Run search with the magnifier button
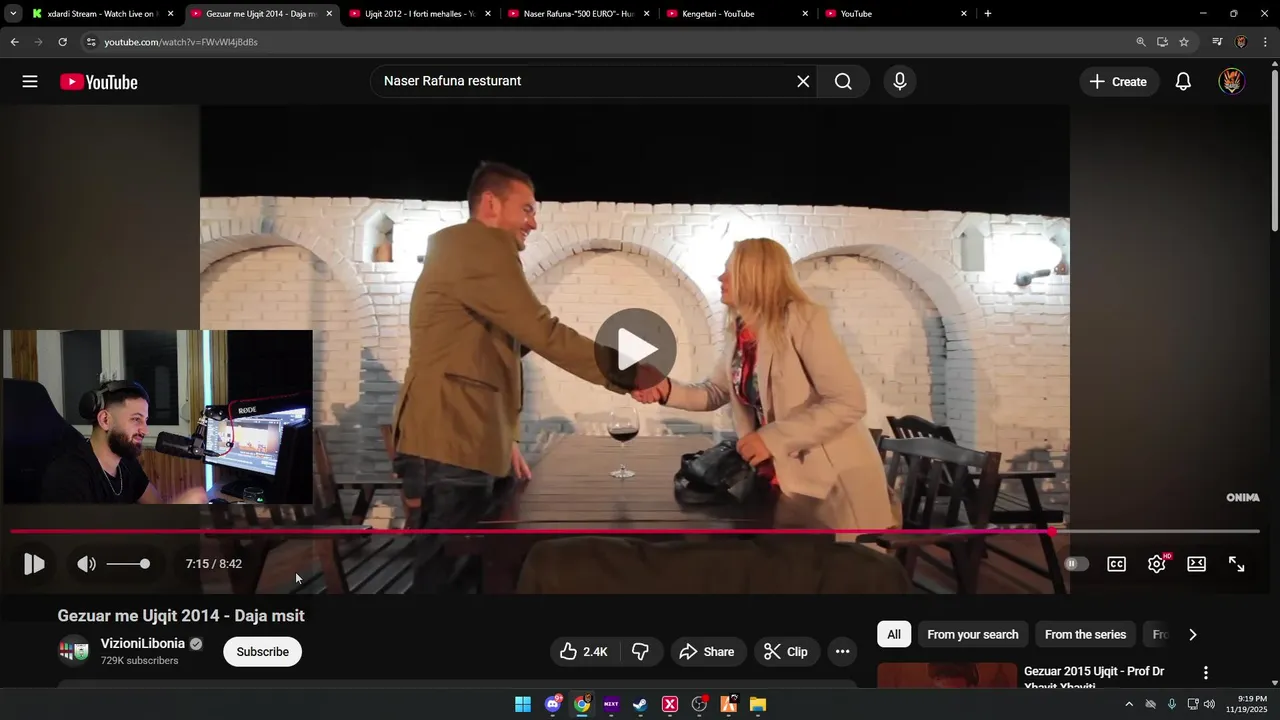Screen dimensions: 1280x720 (x=843, y=82)
